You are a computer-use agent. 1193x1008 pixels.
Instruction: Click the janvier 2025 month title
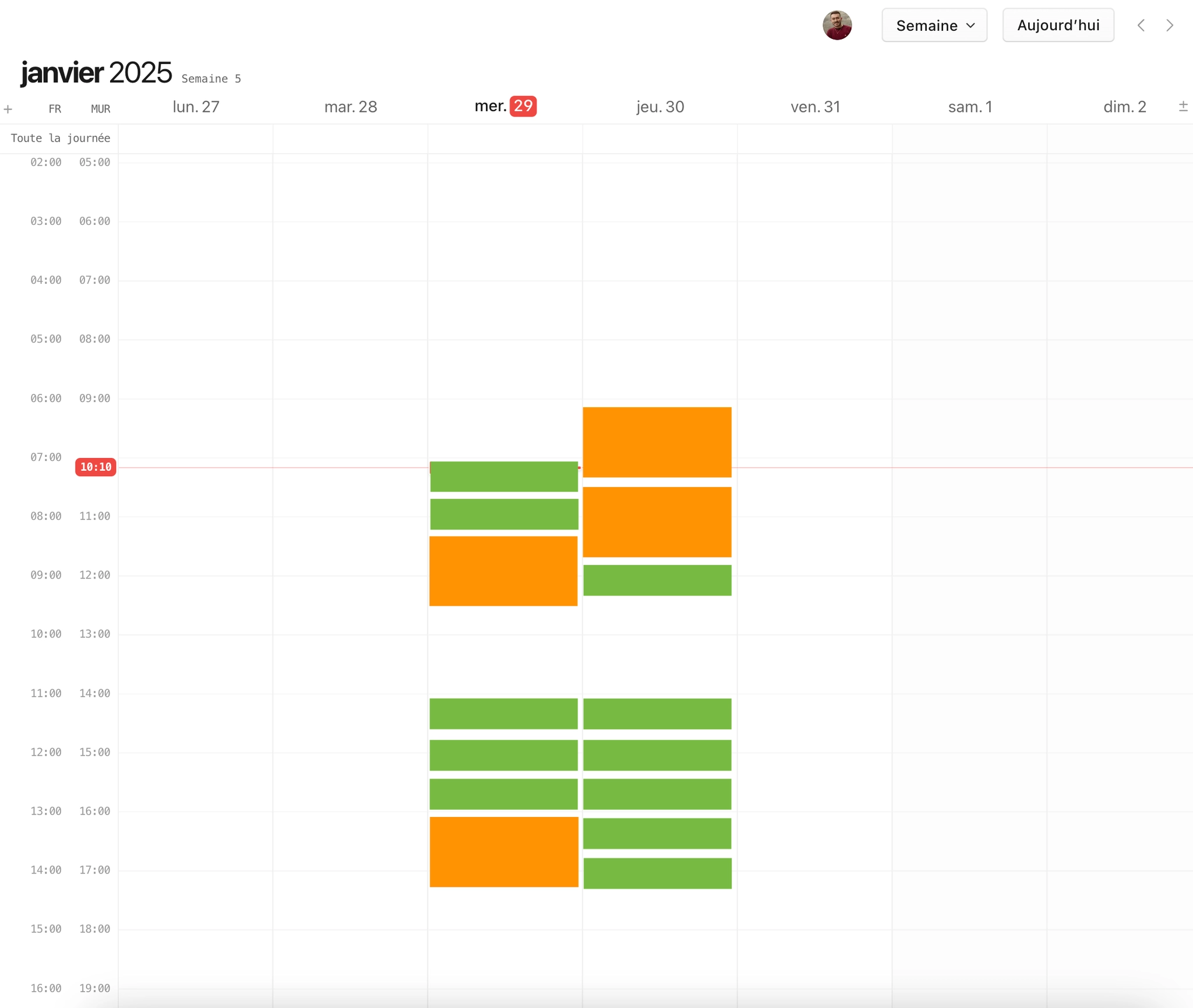point(96,73)
